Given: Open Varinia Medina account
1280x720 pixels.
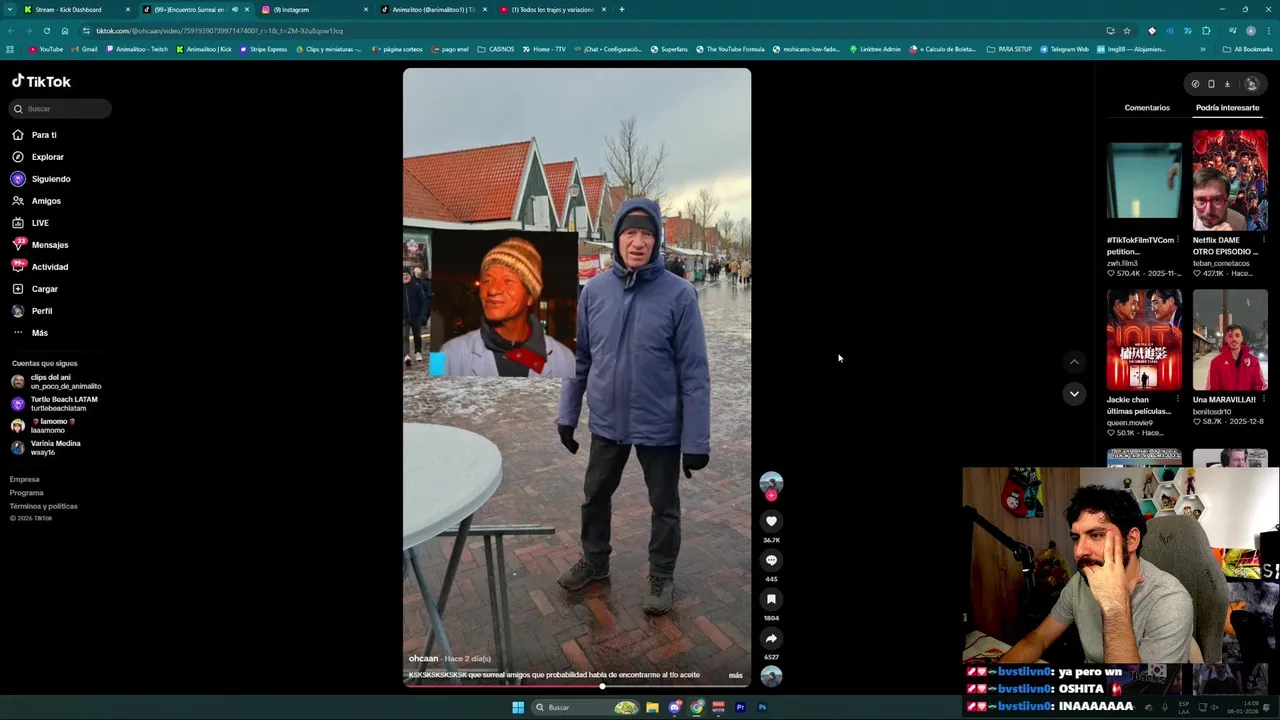Looking at the screenshot, I should (47, 448).
